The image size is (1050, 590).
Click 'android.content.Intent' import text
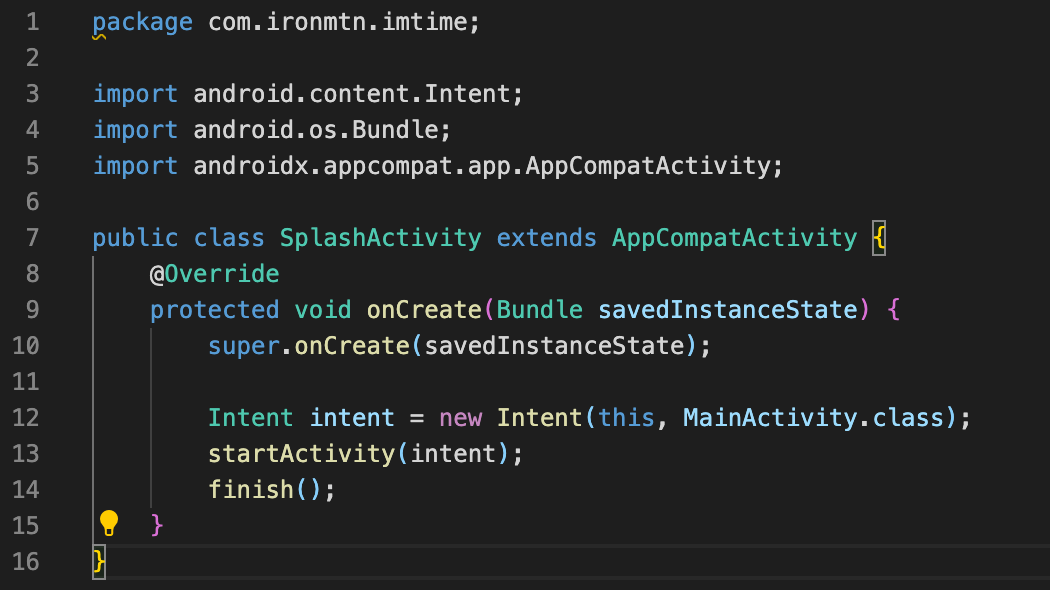coord(352,94)
